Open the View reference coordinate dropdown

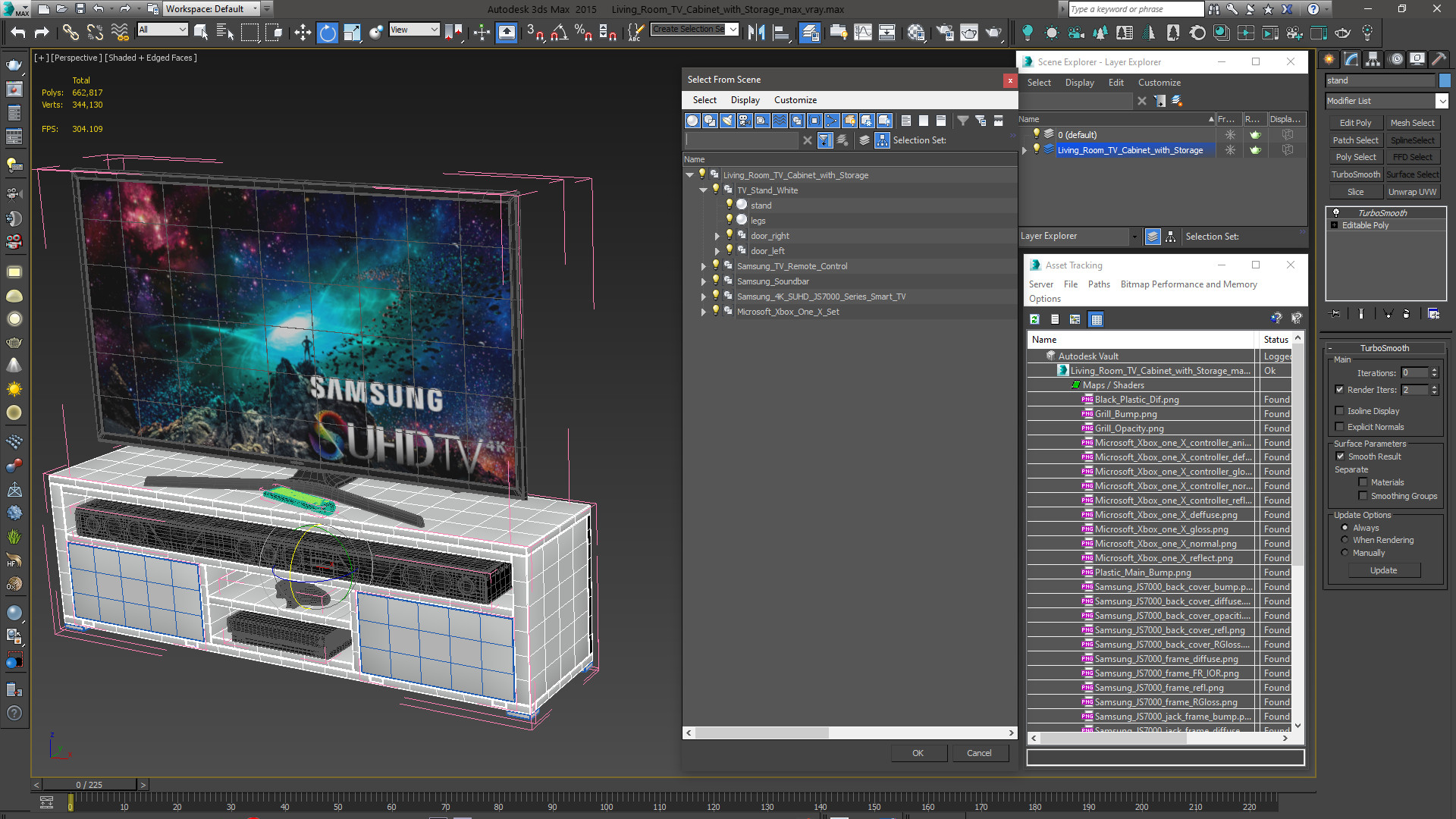(414, 30)
